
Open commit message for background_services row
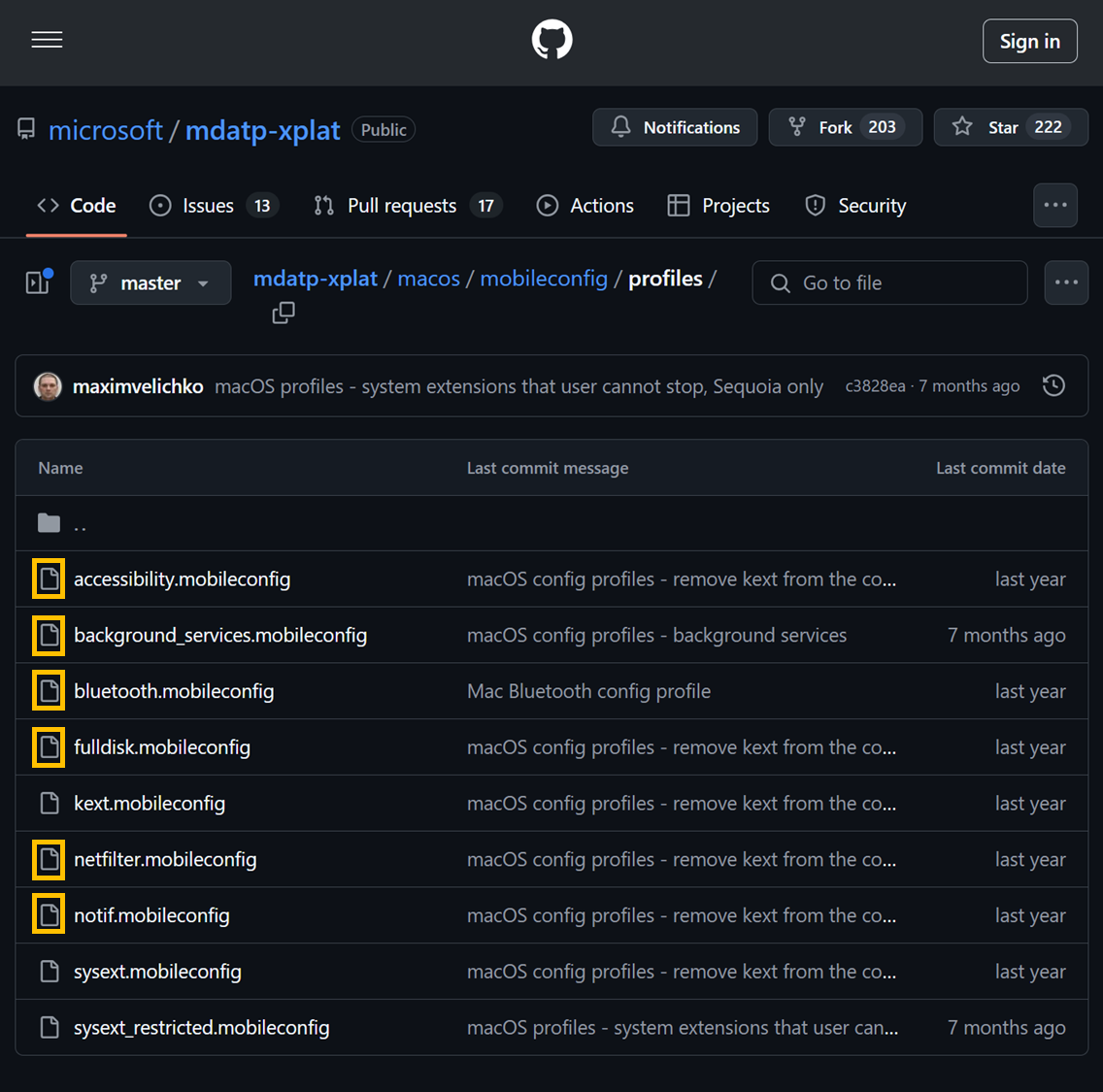coord(656,635)
